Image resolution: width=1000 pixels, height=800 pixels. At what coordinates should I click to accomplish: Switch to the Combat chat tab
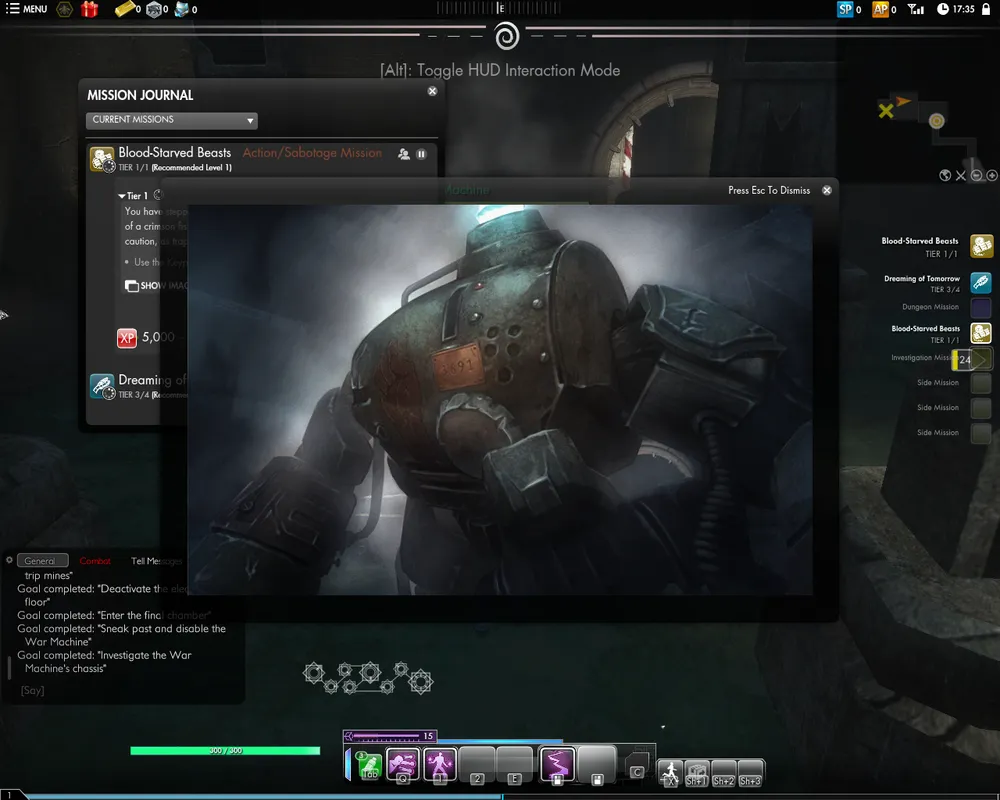click(x=95, y=561)
